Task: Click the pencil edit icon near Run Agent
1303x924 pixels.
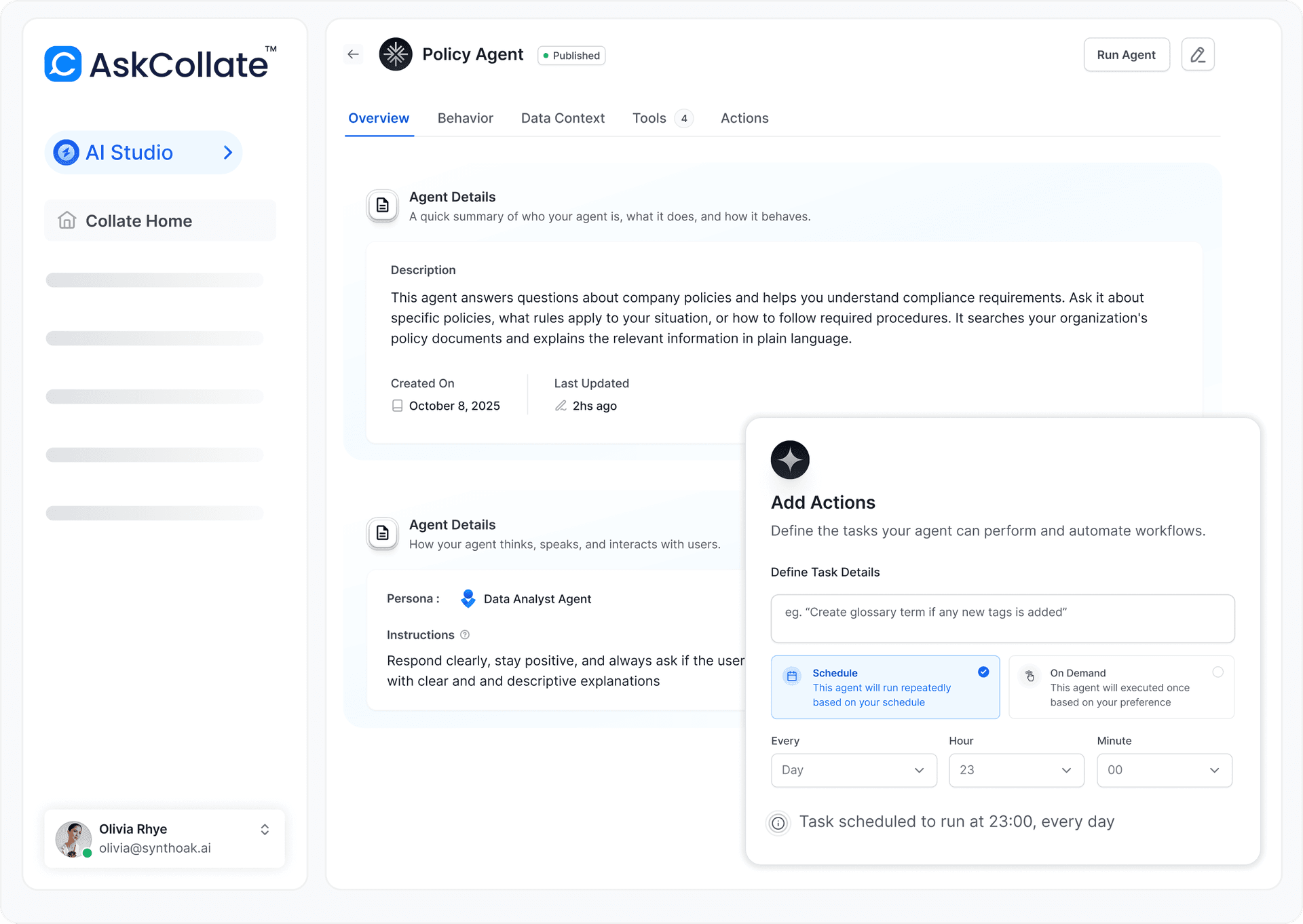Action: (x=1197, y=54)
